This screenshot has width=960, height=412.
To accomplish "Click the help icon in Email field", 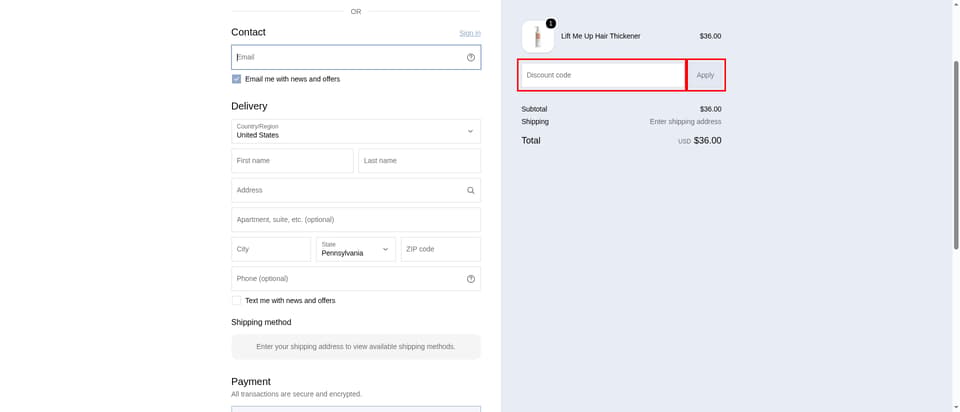I will coord(471,58).
